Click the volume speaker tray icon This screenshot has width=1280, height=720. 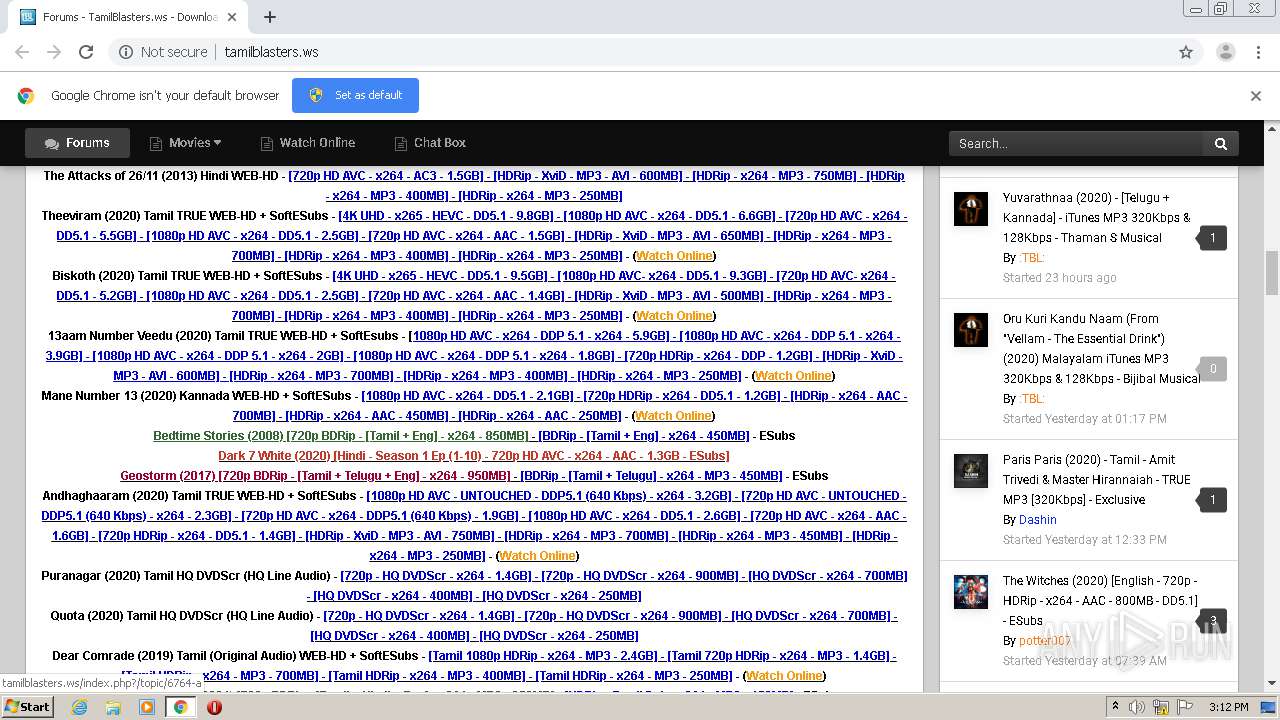click(x=1137, y=707)
